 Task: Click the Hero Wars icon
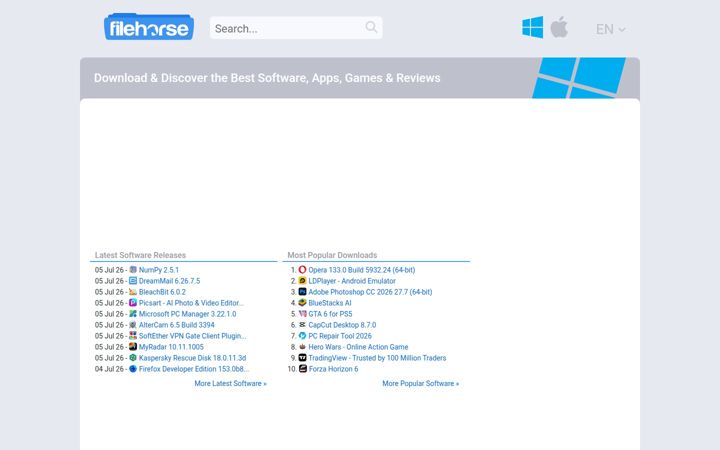pyautogui.click(x=303, y=347)
